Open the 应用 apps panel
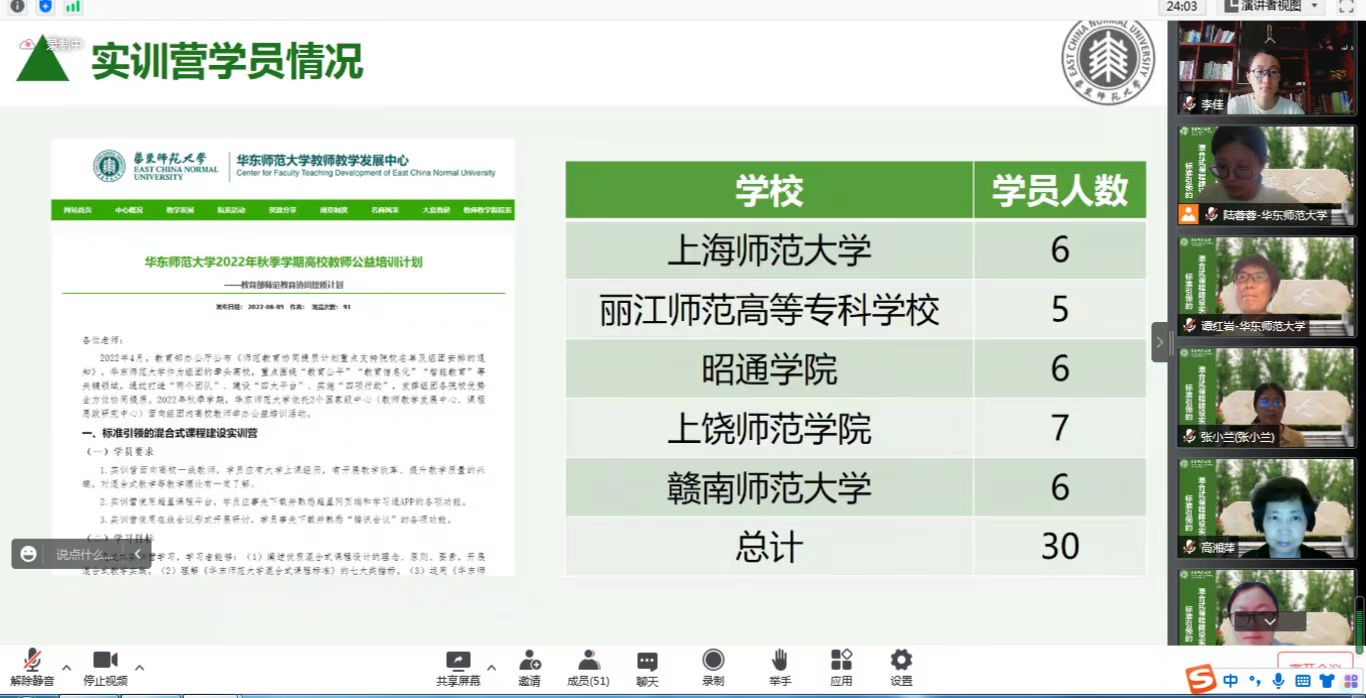The width and height of the screenshot is (1366, 698). click(x=841, y=668)
